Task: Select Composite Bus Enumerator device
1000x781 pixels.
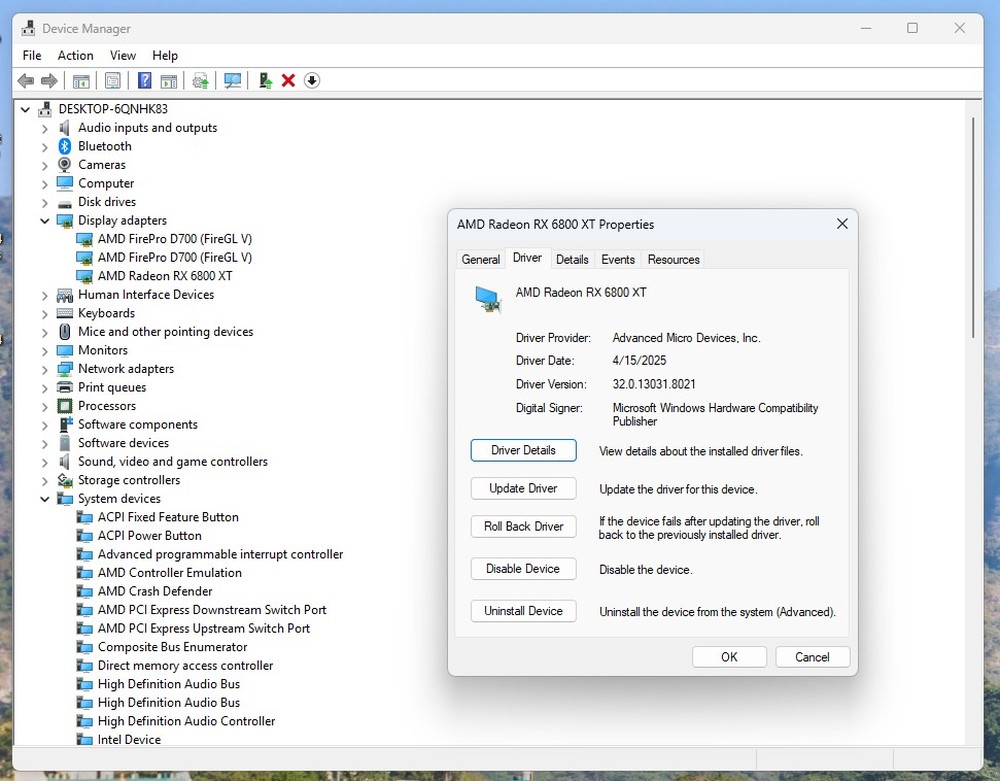Action: [172, 646]
